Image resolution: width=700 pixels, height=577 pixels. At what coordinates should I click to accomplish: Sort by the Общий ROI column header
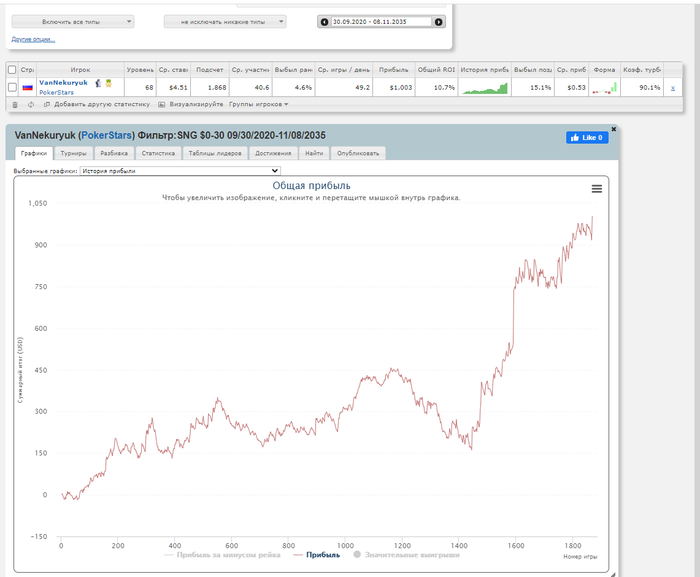click(437, 70)
